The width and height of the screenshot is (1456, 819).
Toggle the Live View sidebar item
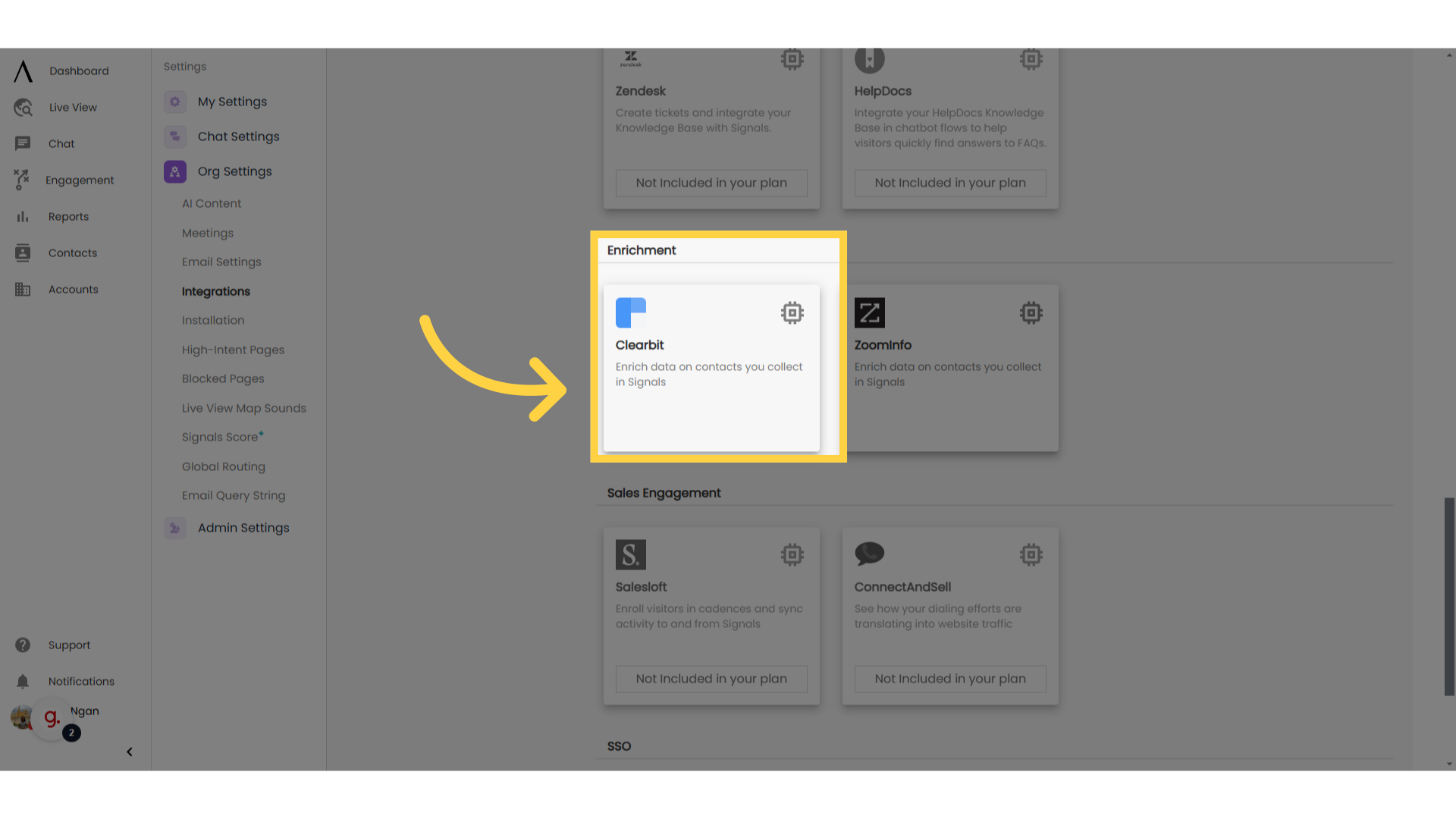pos(73,107)
